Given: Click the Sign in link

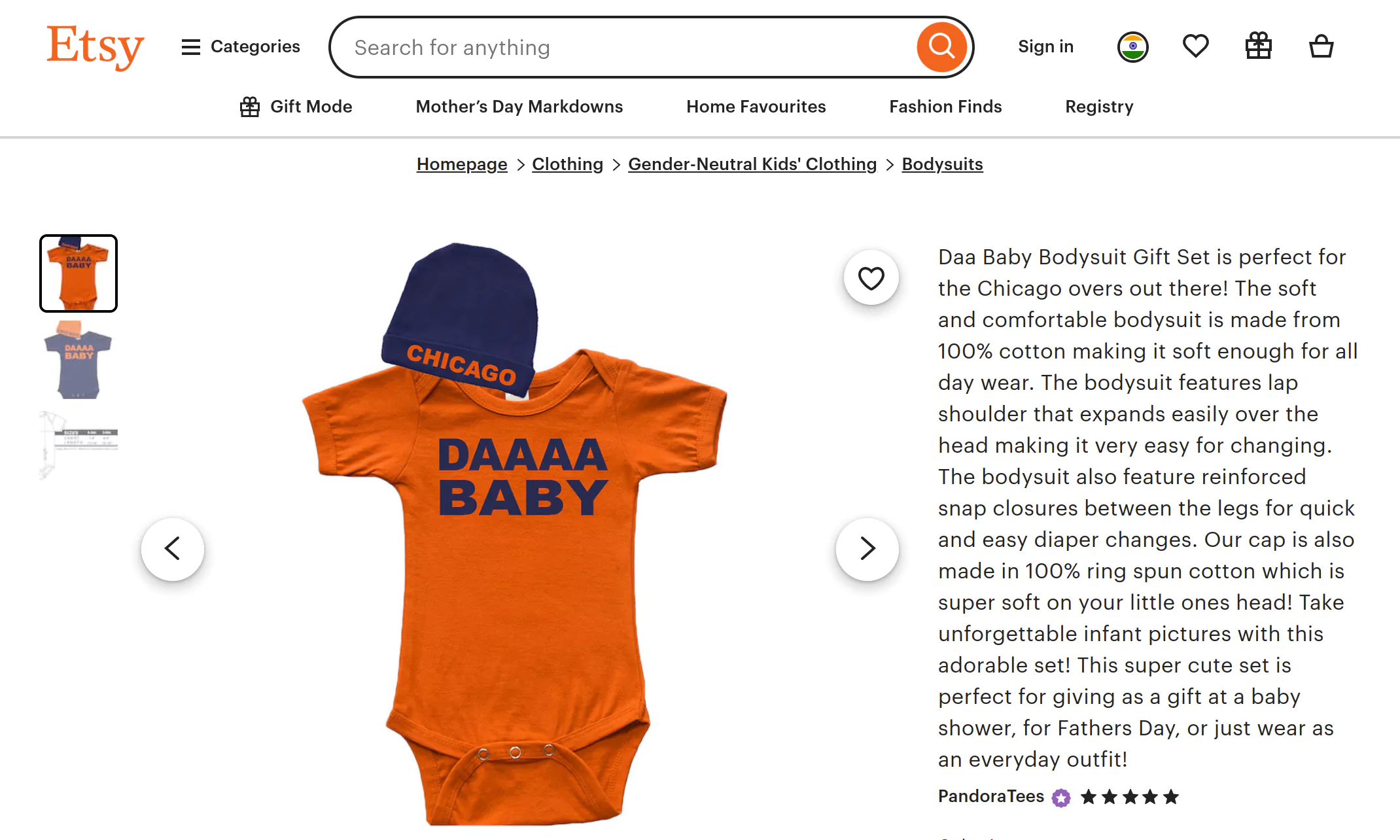Looking at the screenshot, I should point(1045,46).
